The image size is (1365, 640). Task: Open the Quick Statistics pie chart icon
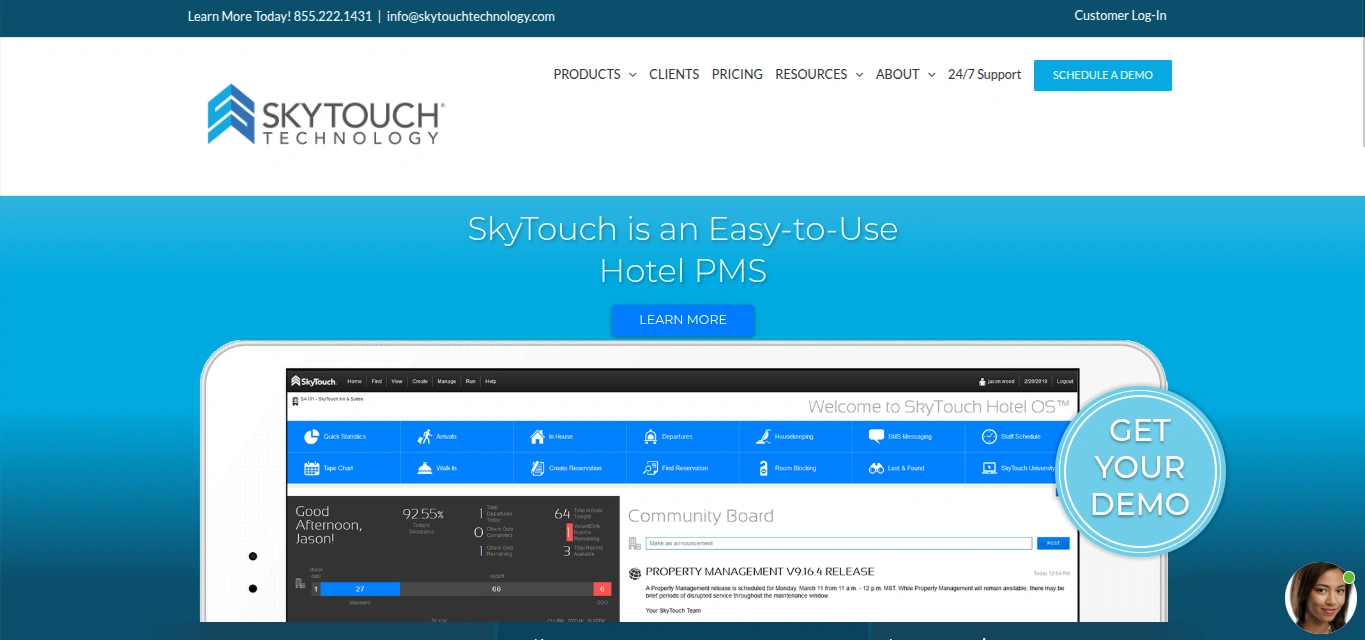pos(311,436)
